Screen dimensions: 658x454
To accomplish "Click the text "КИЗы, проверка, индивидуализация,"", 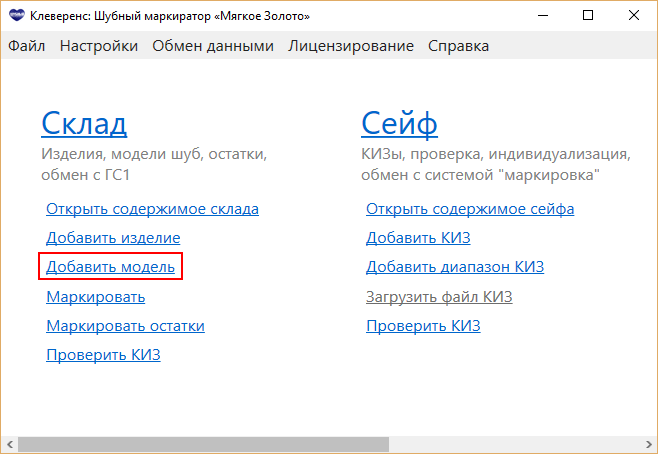I will coord(496,154).
